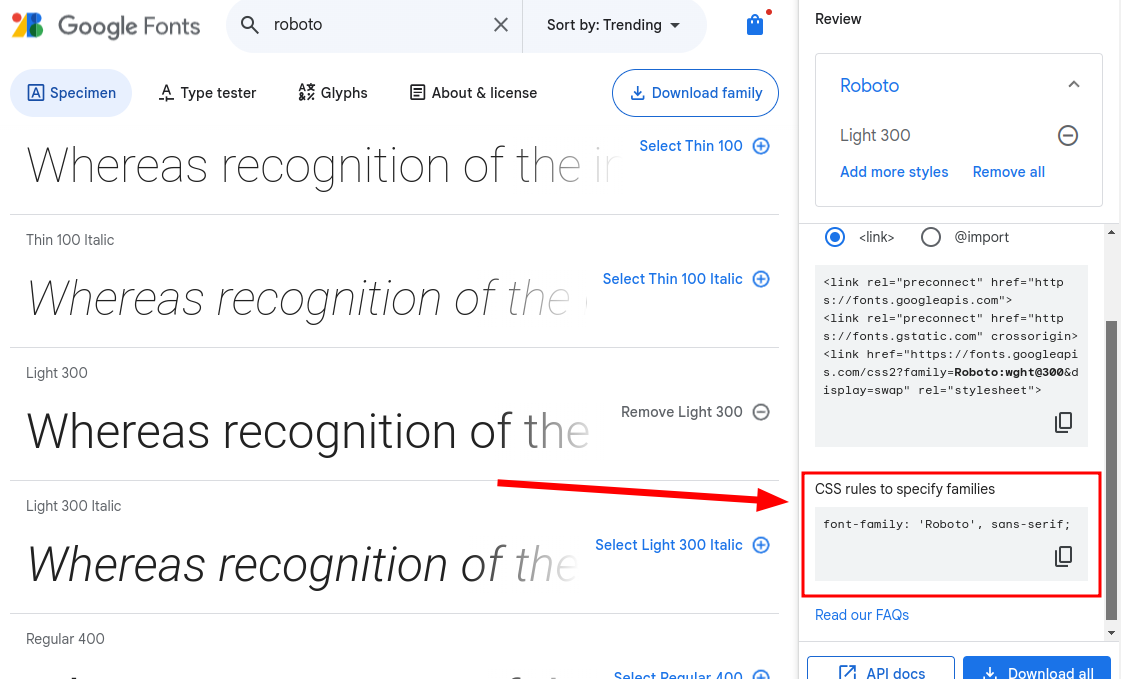
Task: Open the Read our FAQs link
Action: point(862,615)
